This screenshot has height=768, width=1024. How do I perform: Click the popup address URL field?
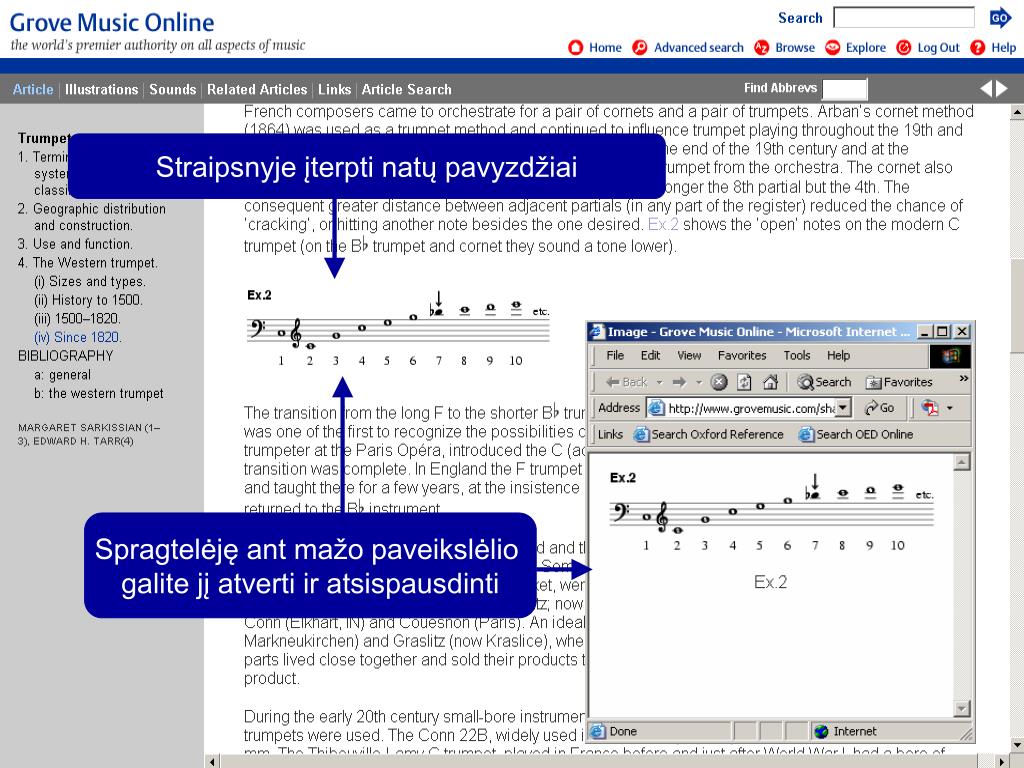click(751, 408)
